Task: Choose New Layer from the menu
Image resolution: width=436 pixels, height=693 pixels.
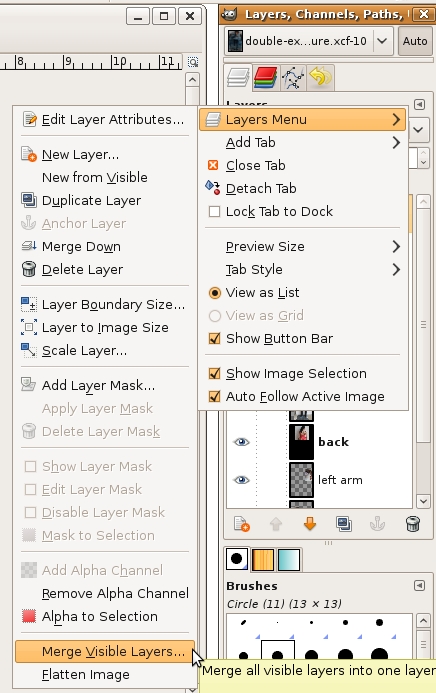Action: tap(105, 155)
